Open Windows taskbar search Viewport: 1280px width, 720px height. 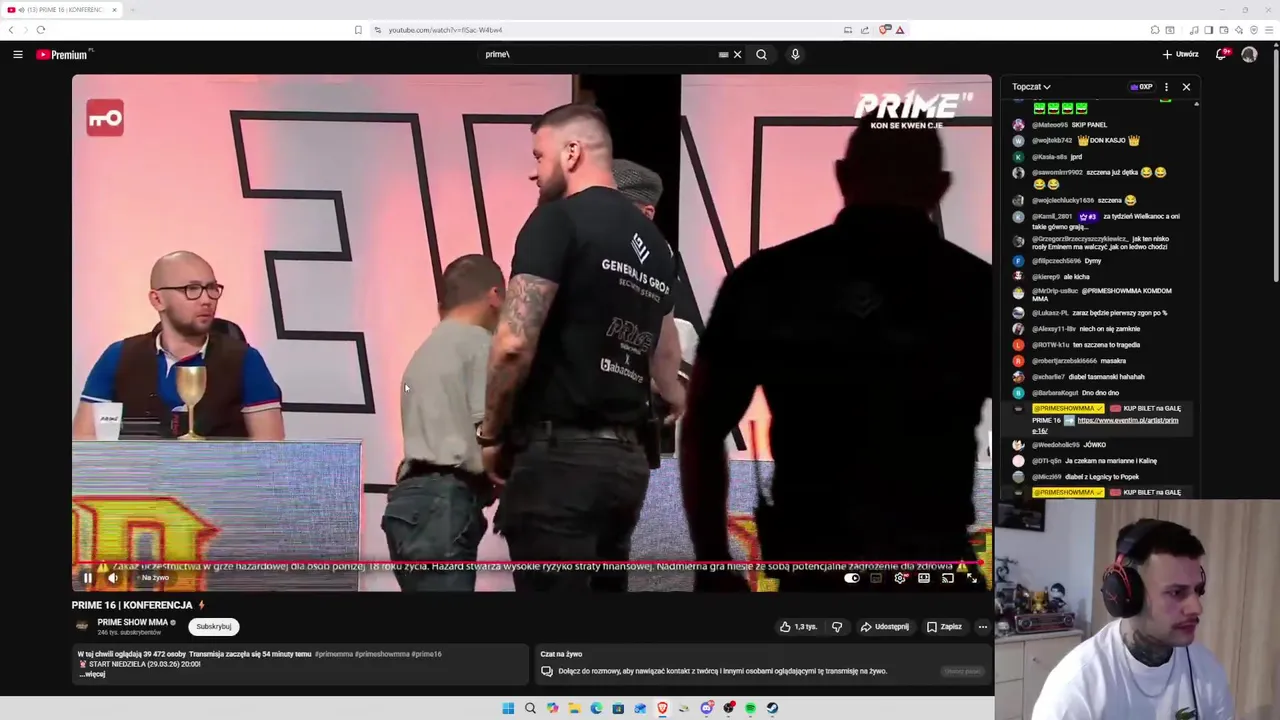tap(530, 708)
